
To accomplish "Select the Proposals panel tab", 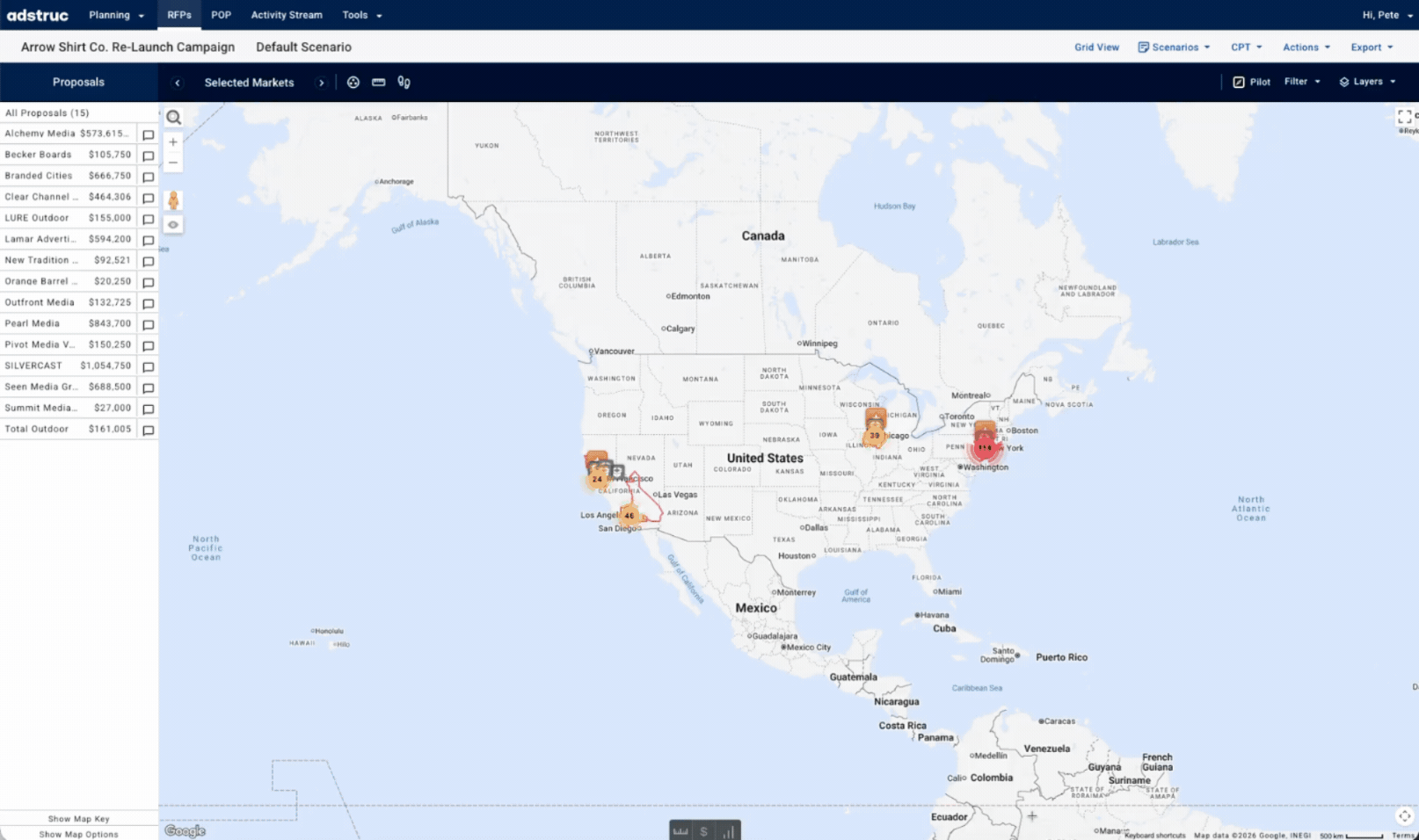I will pyautogui.click(x=78, y=83).
